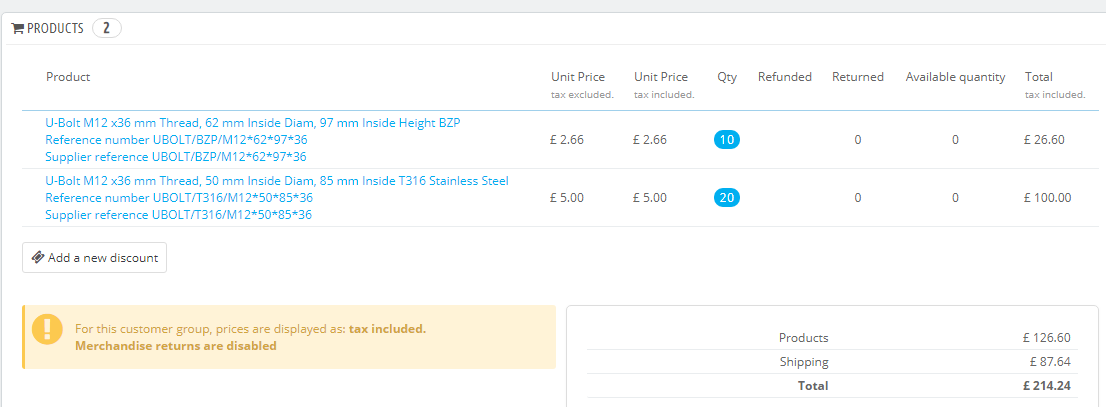The width and height of the screenshot is (1106, 407).
Task: Click the tag icon on the discount button
Action: [38, 258]
